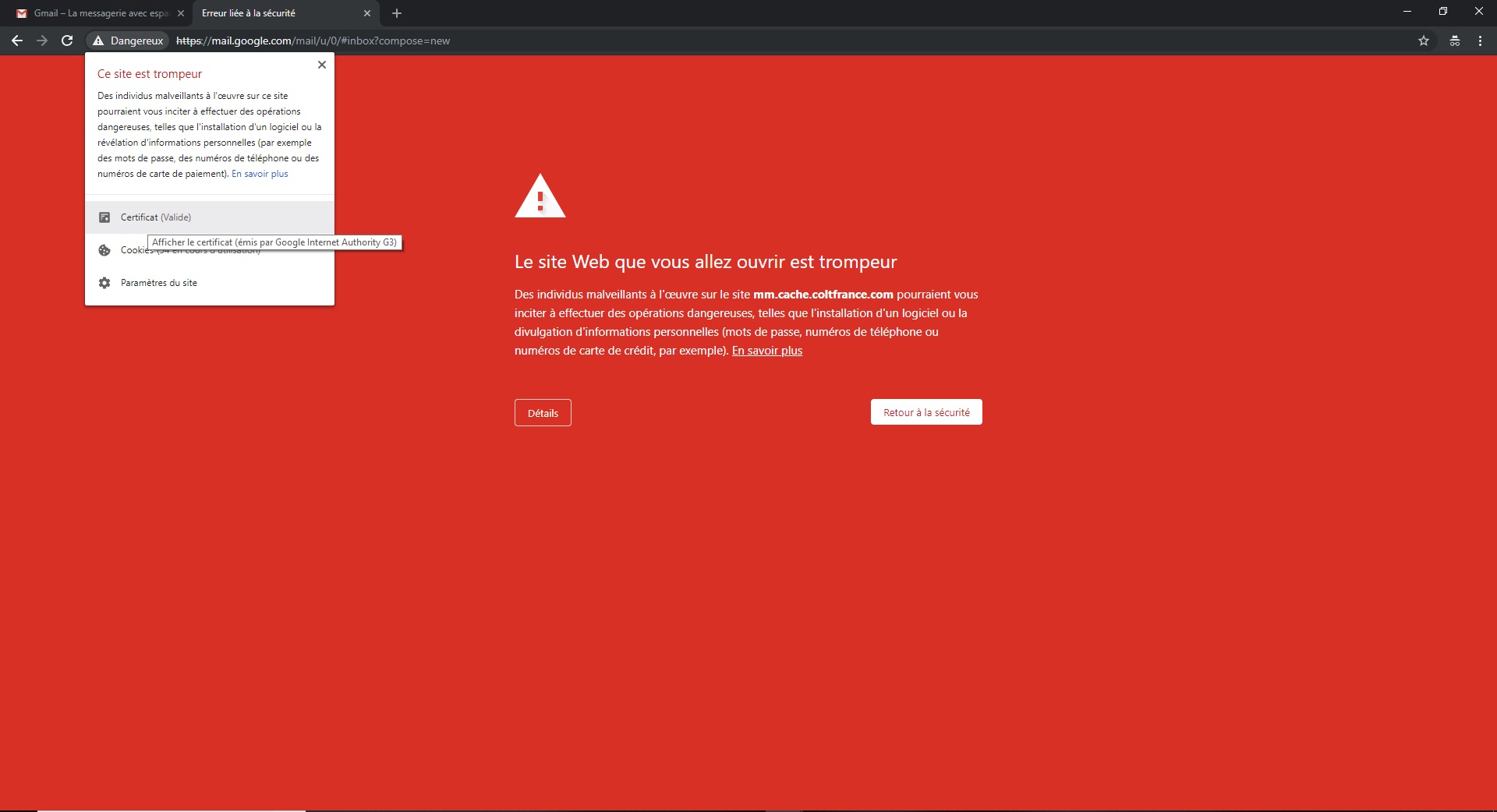Click the profile icon in the toolbar
This screenshot has height=812, width=1497.
click(1453, 41)
